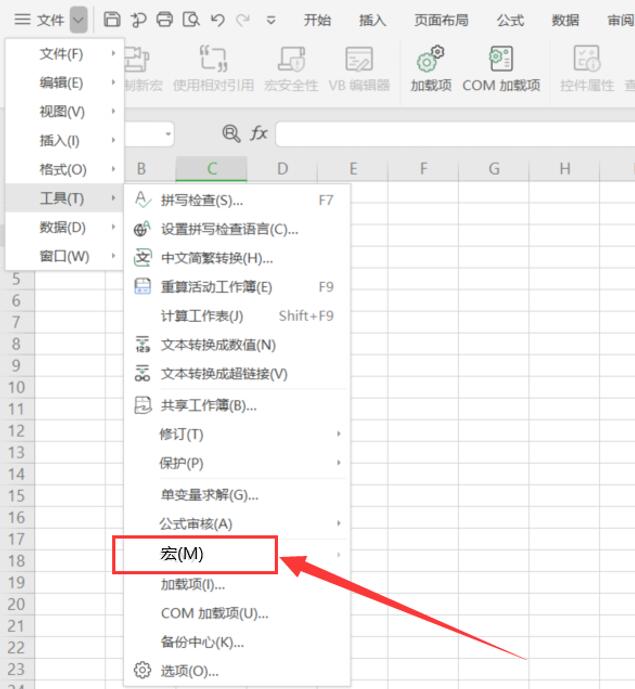Click inside the formula bar input
The height and width of the screenshot is (689, 635).
click(455, 134)
